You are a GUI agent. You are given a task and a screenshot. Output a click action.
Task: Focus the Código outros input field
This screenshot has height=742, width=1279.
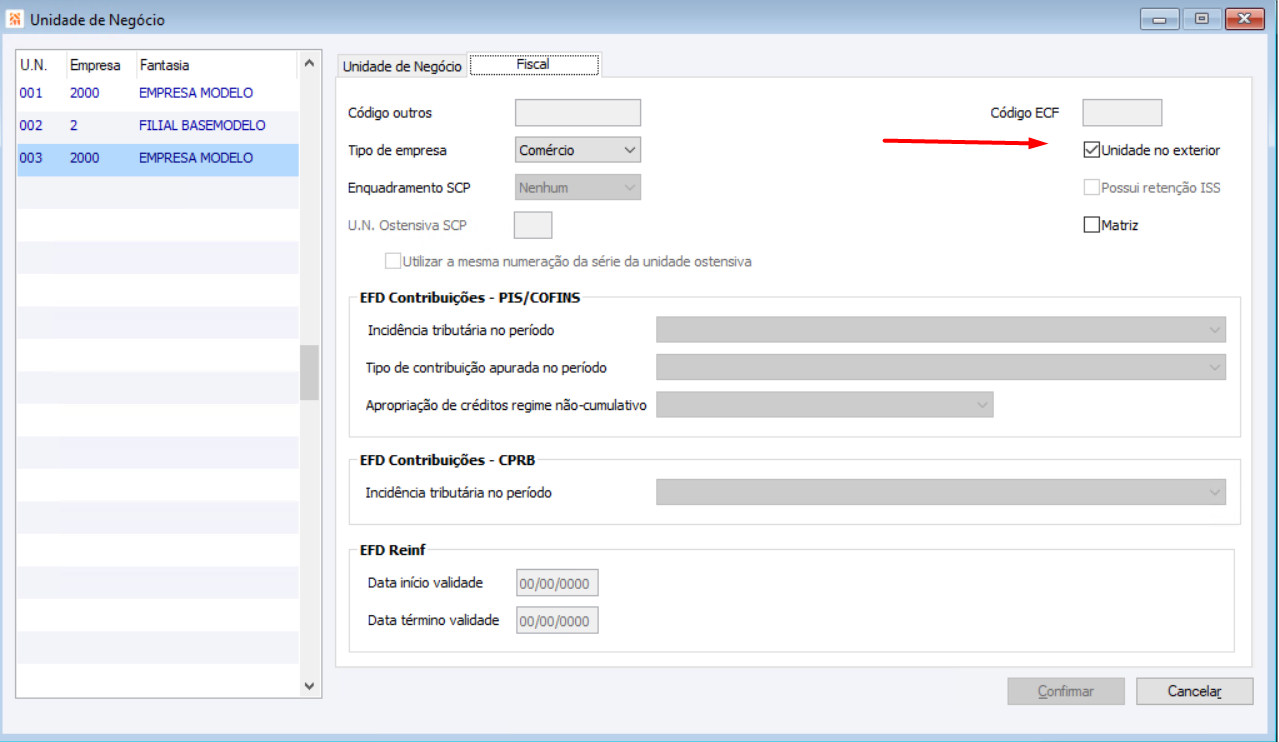(x=577, y=113)
